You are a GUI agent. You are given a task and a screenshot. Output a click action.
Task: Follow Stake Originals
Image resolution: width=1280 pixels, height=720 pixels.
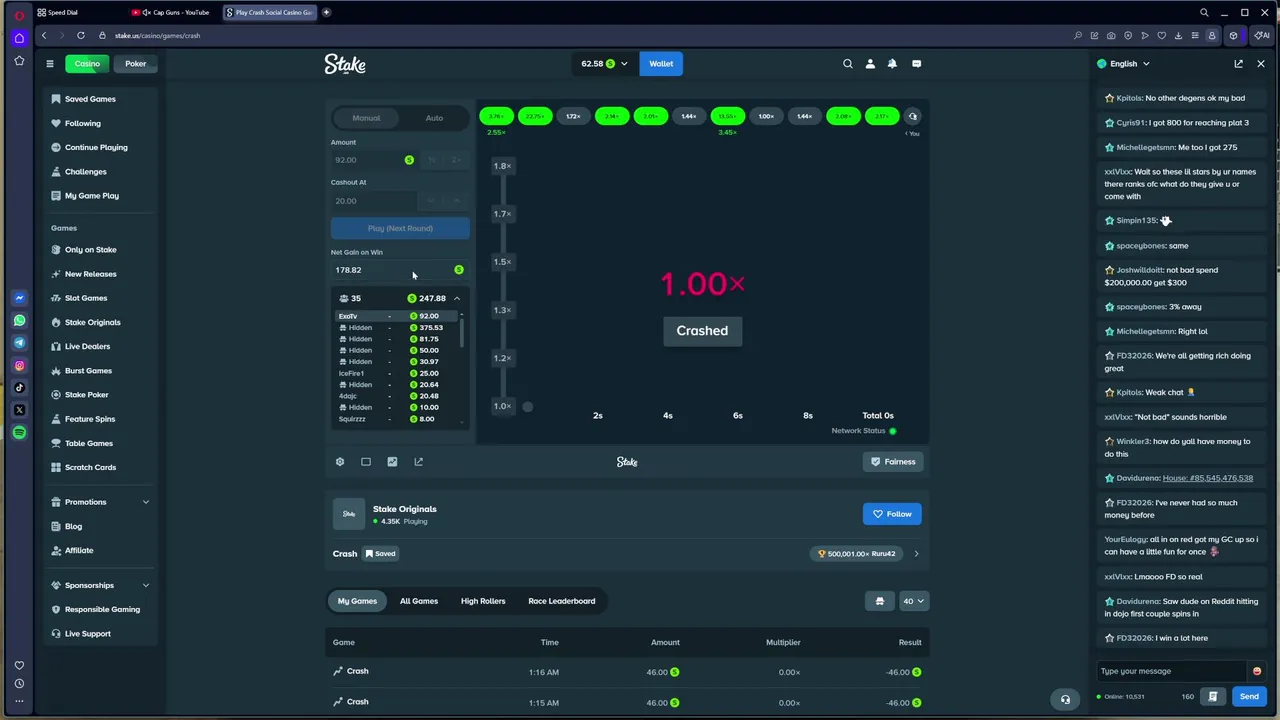coord(892,514)
